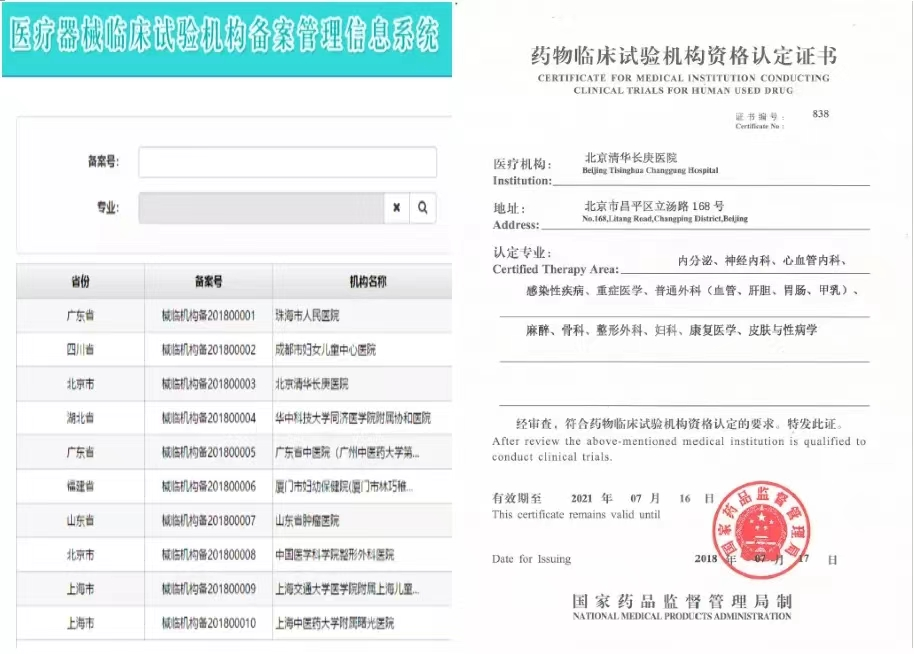Click the red official seal on certificate

point(759,529)
